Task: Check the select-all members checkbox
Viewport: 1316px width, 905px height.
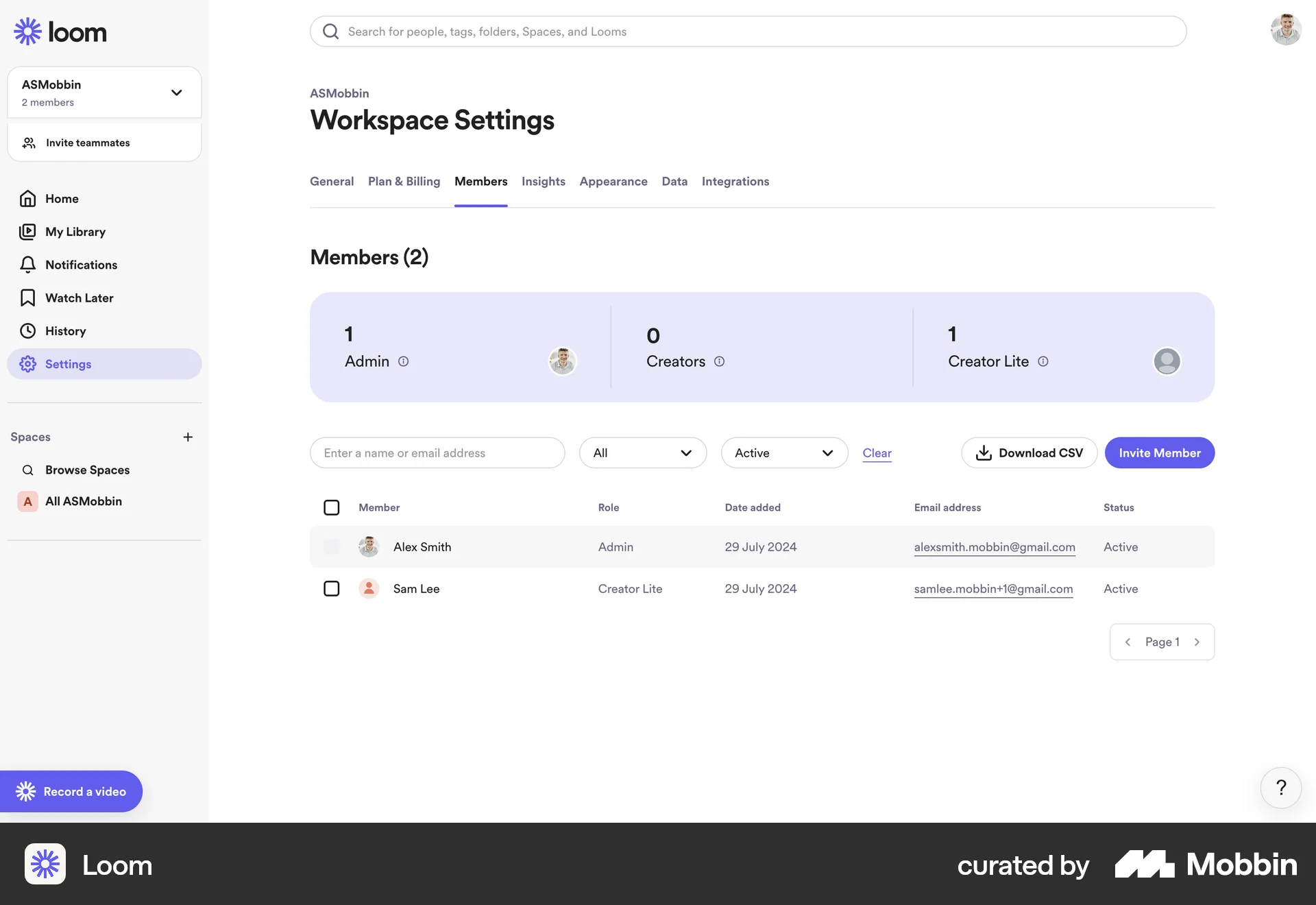Action: (331, 507)
